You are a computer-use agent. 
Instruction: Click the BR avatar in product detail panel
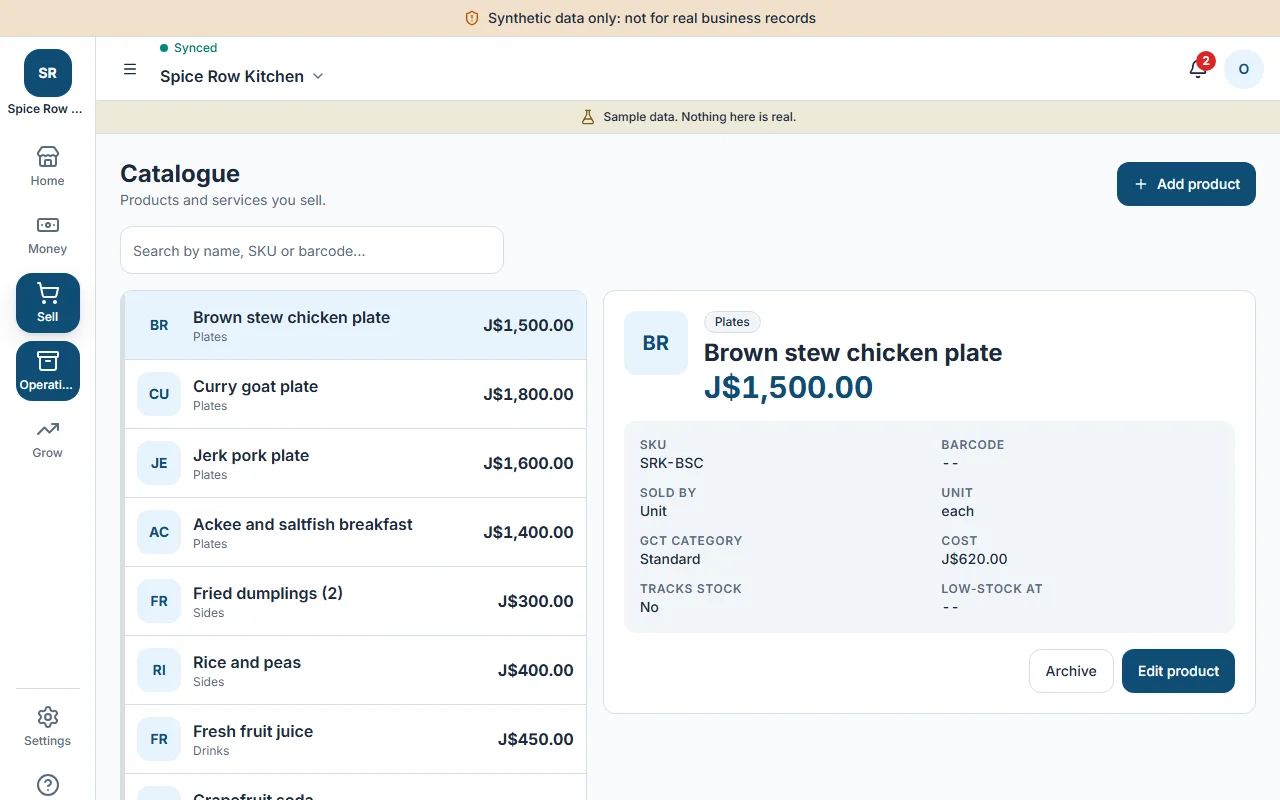click(x=656, y=343)
